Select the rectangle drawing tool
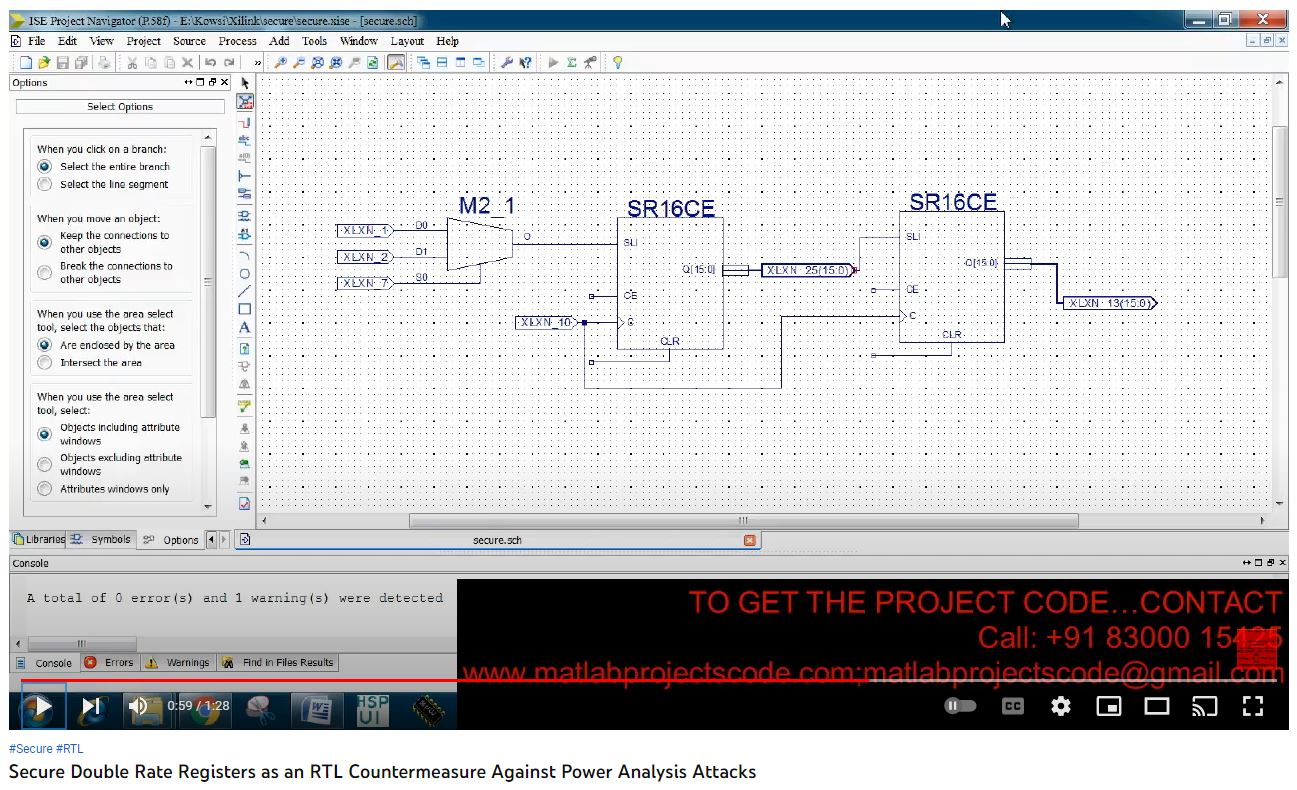 [245, 309]
